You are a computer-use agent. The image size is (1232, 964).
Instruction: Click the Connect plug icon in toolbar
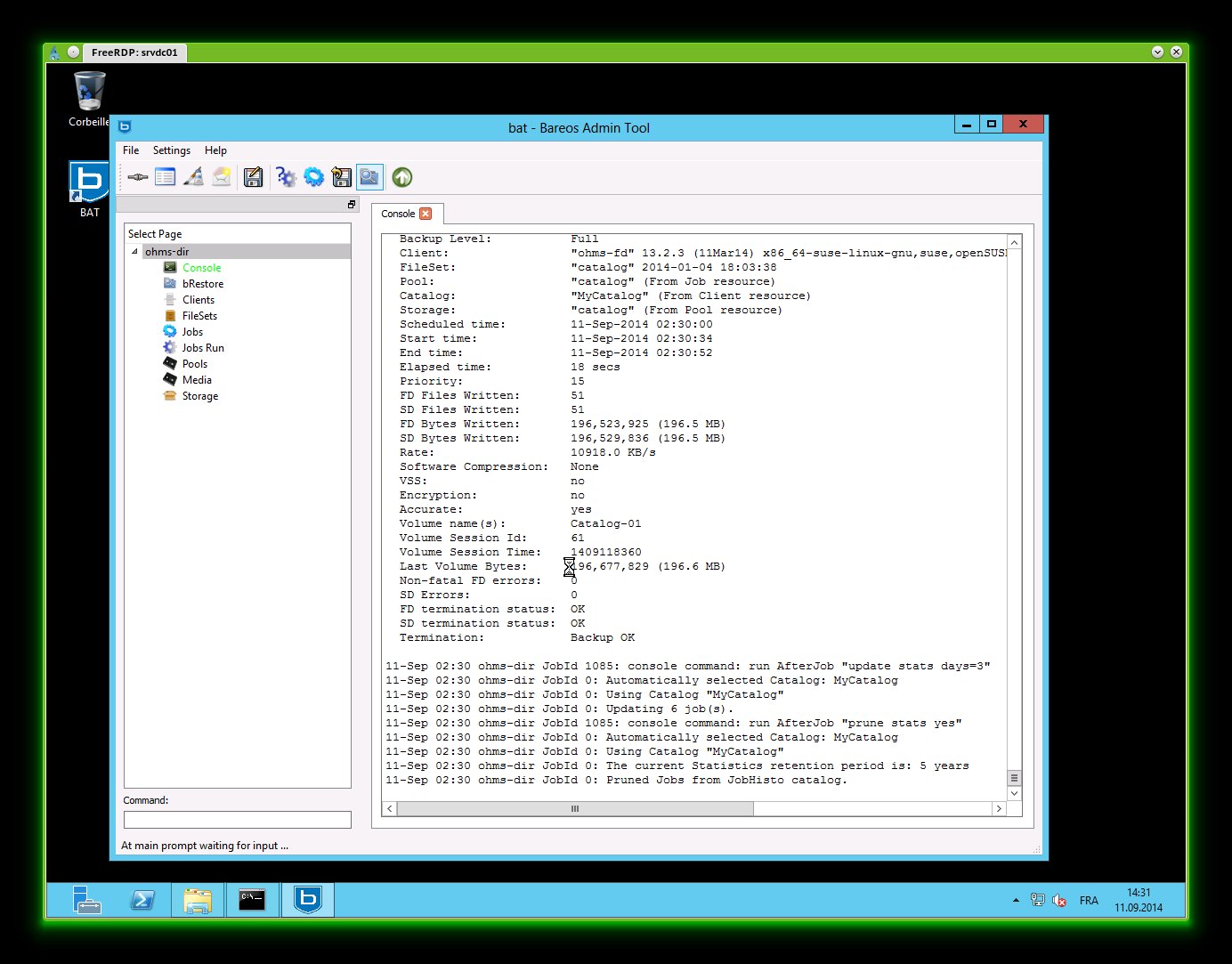click(x=137, y=177)
